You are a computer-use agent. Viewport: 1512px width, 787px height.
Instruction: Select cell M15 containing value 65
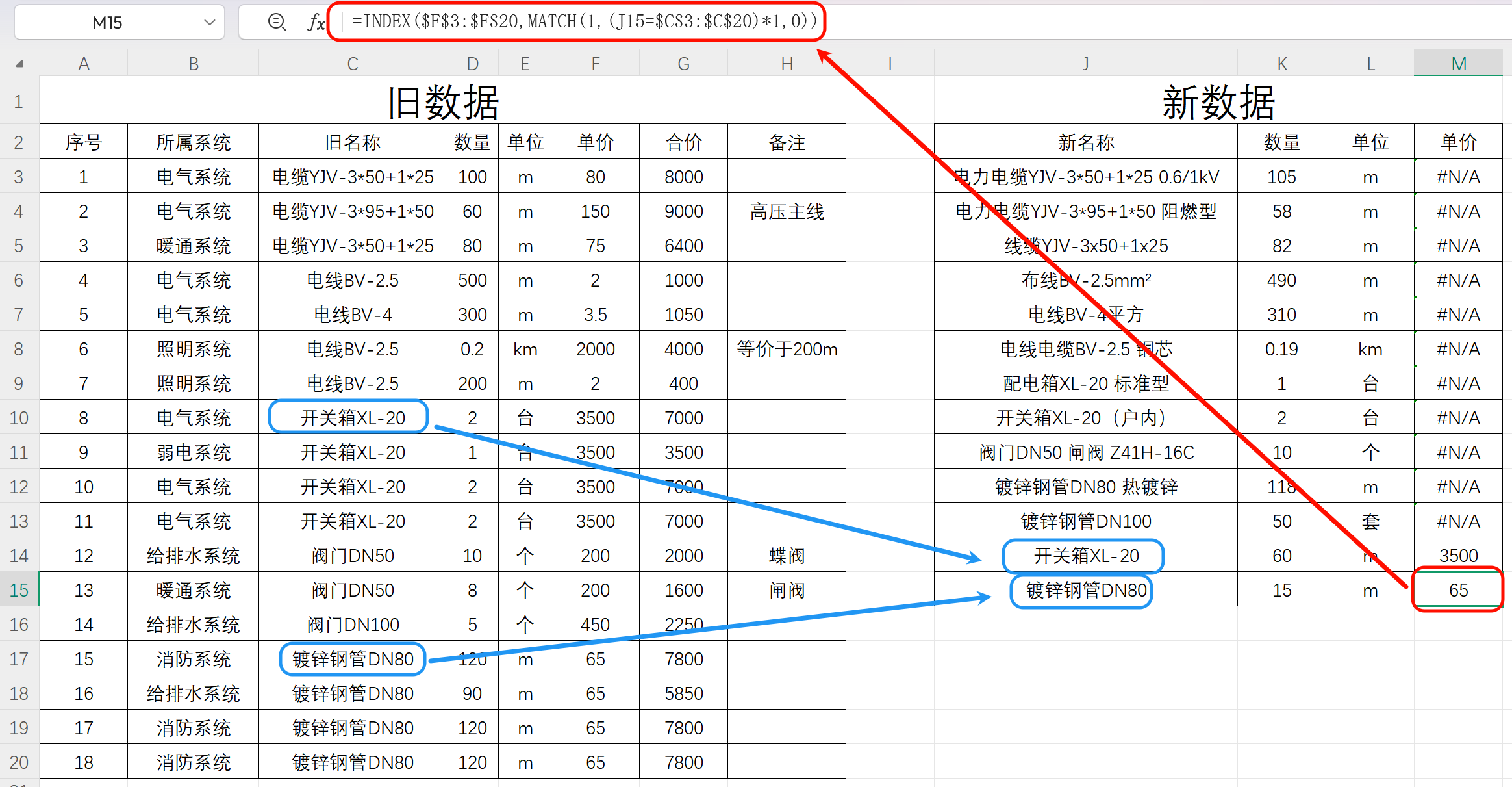[x=1459, y=589]
